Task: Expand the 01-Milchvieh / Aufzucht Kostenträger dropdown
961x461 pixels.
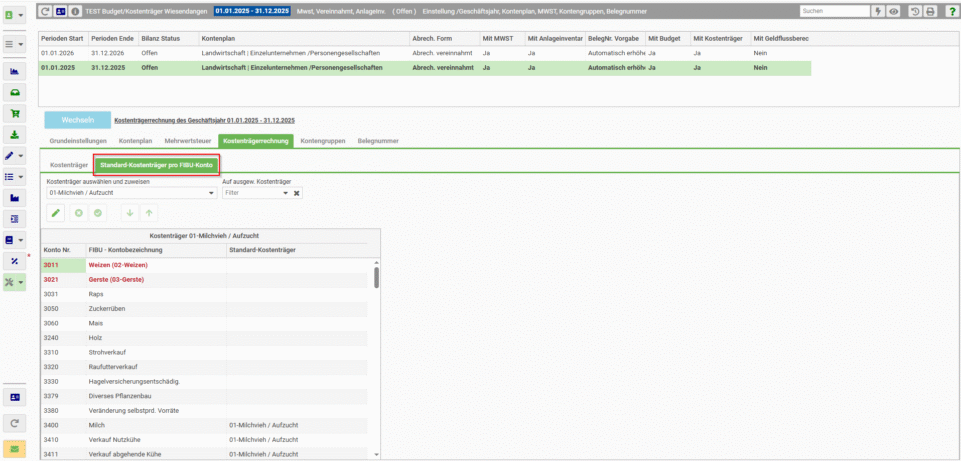Action: (212, 193)
